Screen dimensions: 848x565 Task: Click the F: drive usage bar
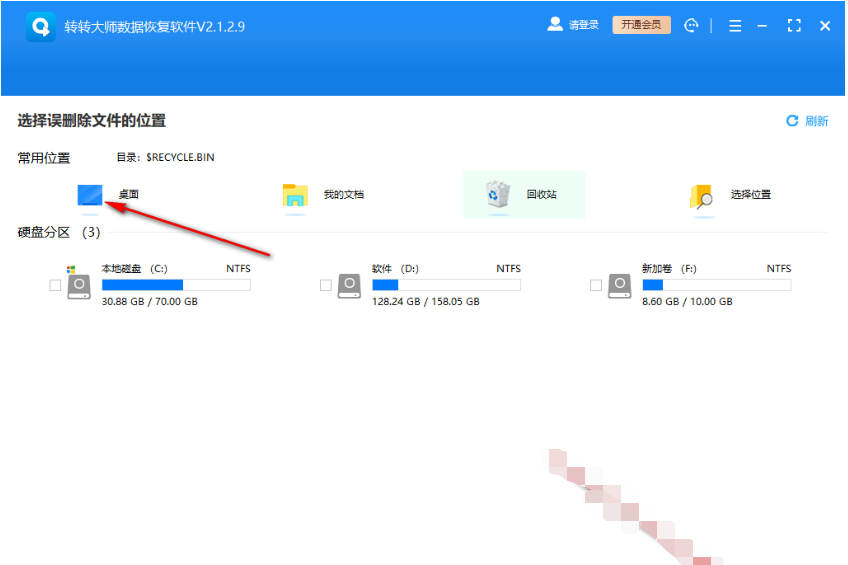click(x=717, y=285)
